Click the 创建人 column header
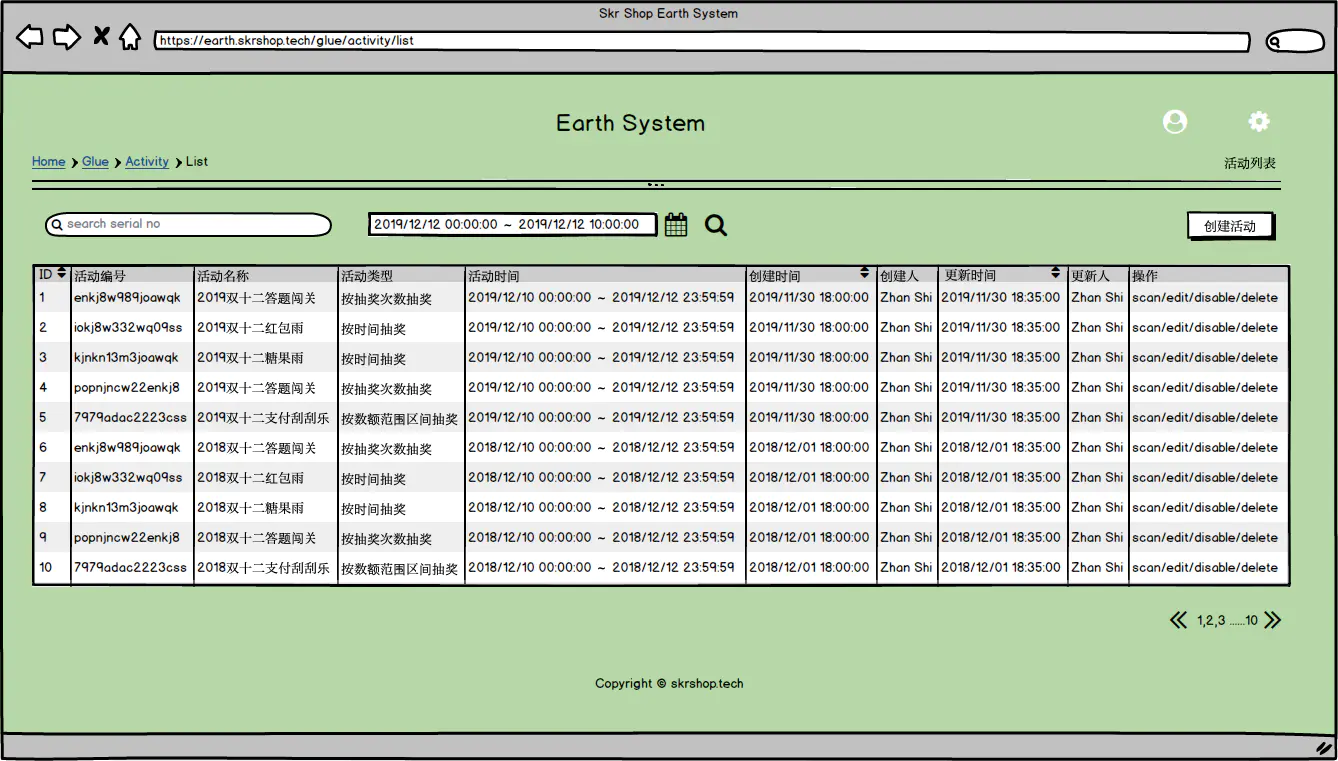The height and width of the screenshot is (761, 1338). click(x=899, y=276)
